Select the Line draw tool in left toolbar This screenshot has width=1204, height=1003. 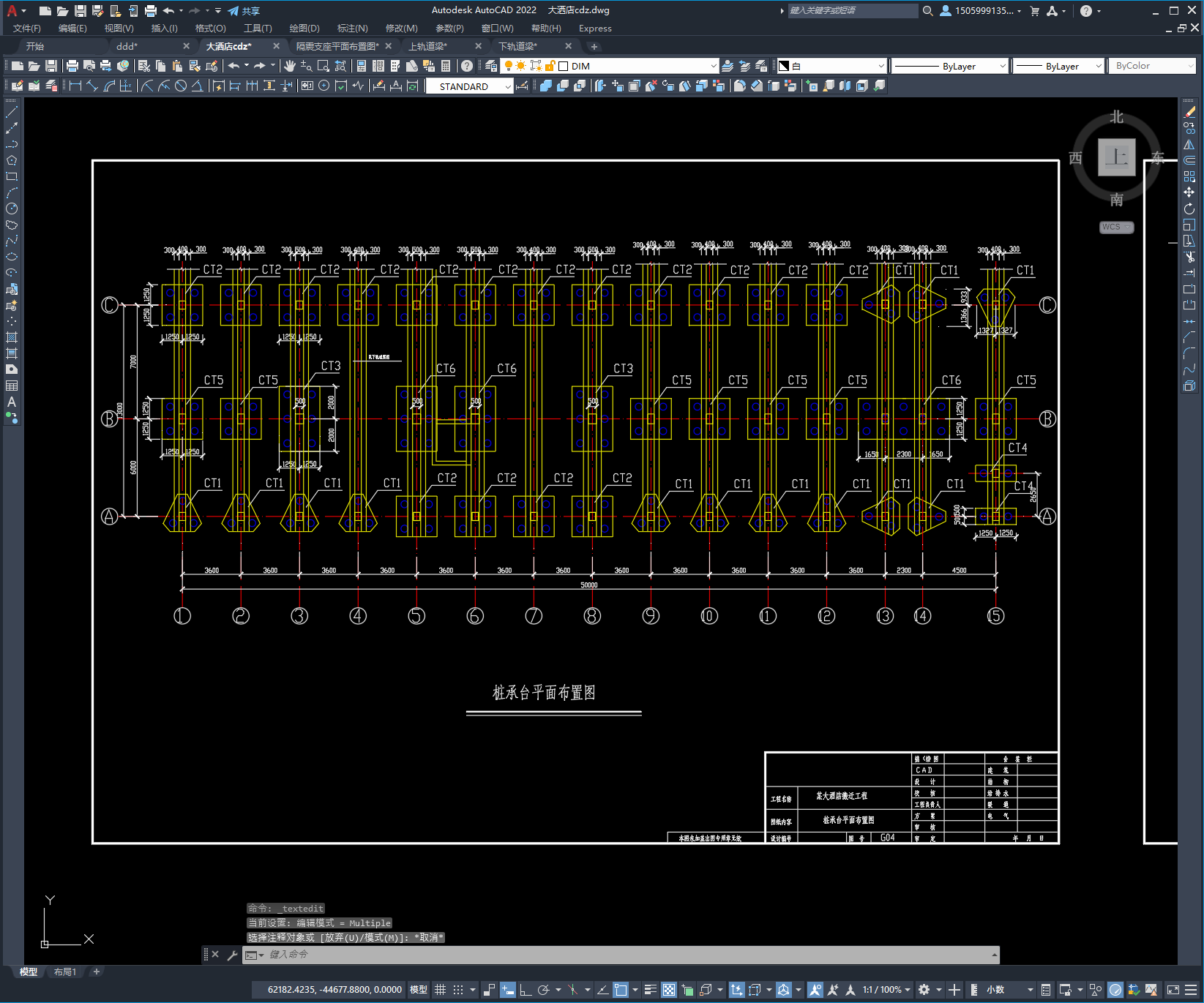12,112
